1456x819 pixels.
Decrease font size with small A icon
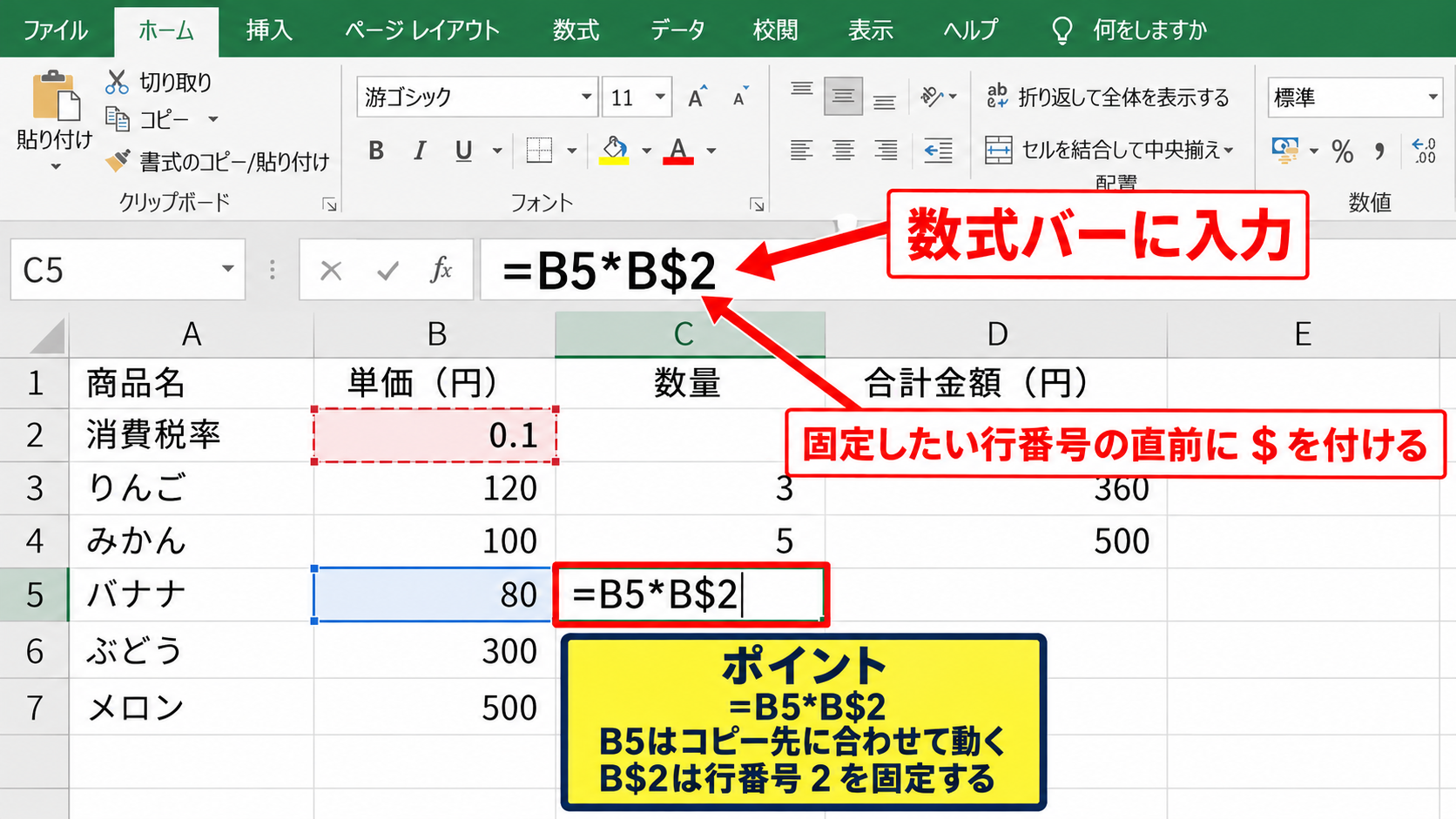pos(740,97)
